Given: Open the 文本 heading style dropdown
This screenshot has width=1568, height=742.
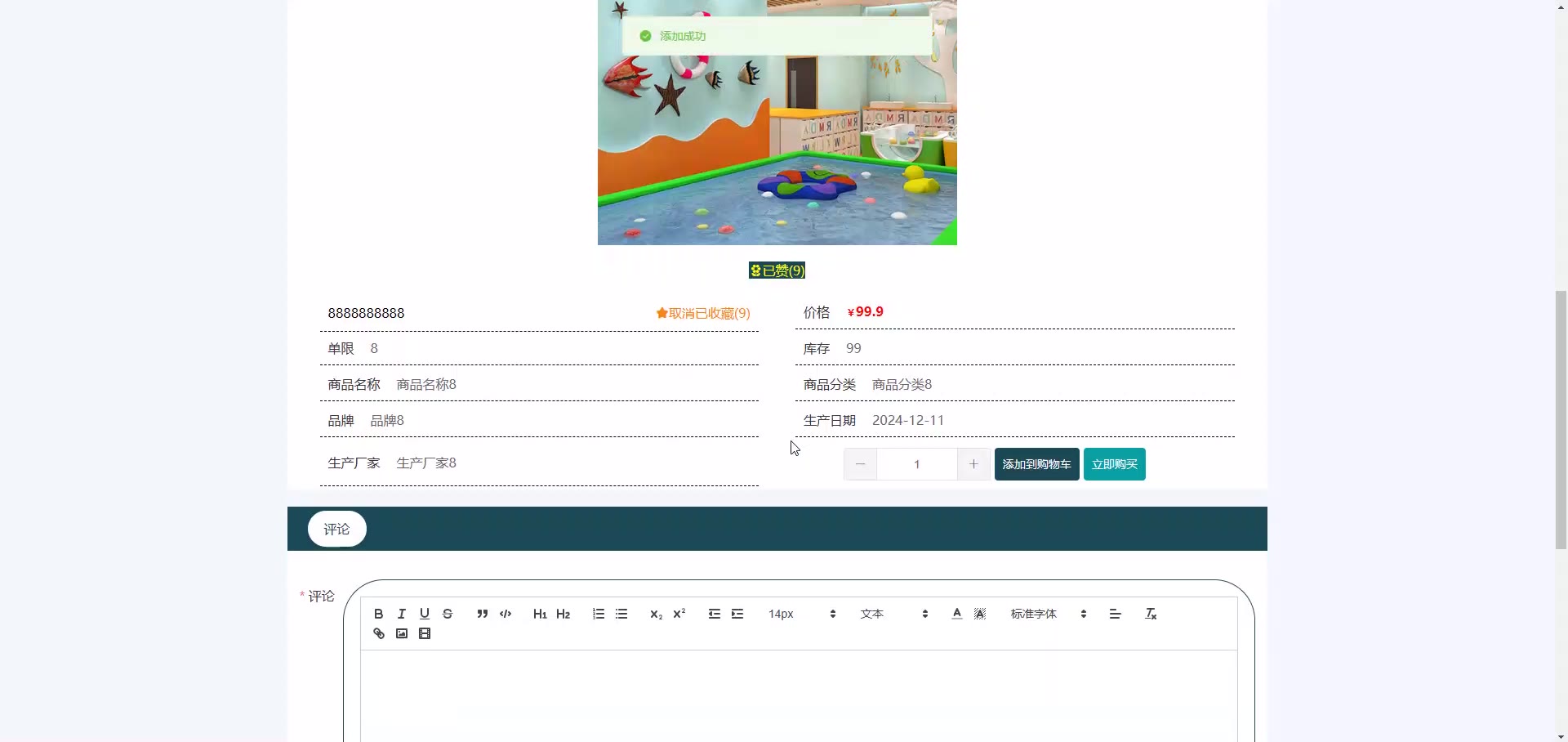Looking at the screenshot, I should click(894, 614).
